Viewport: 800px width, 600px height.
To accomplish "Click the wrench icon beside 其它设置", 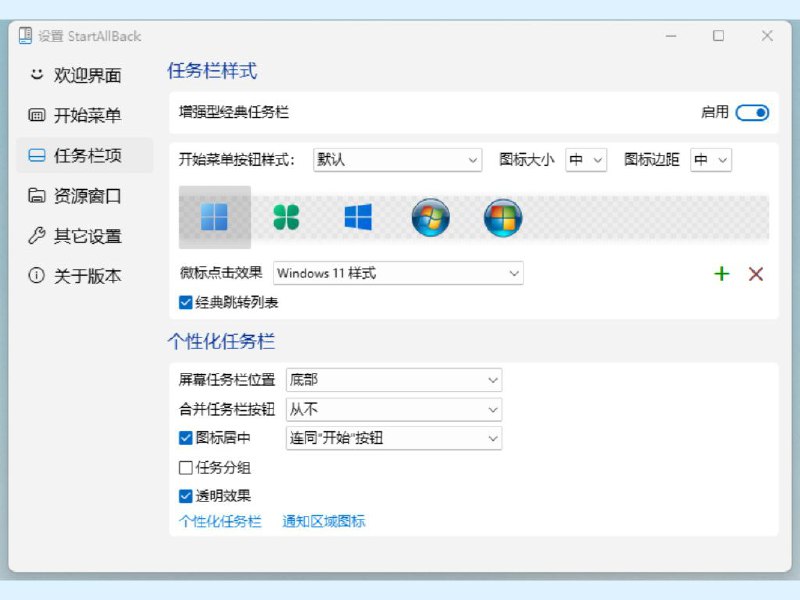I will pos(36,235).
